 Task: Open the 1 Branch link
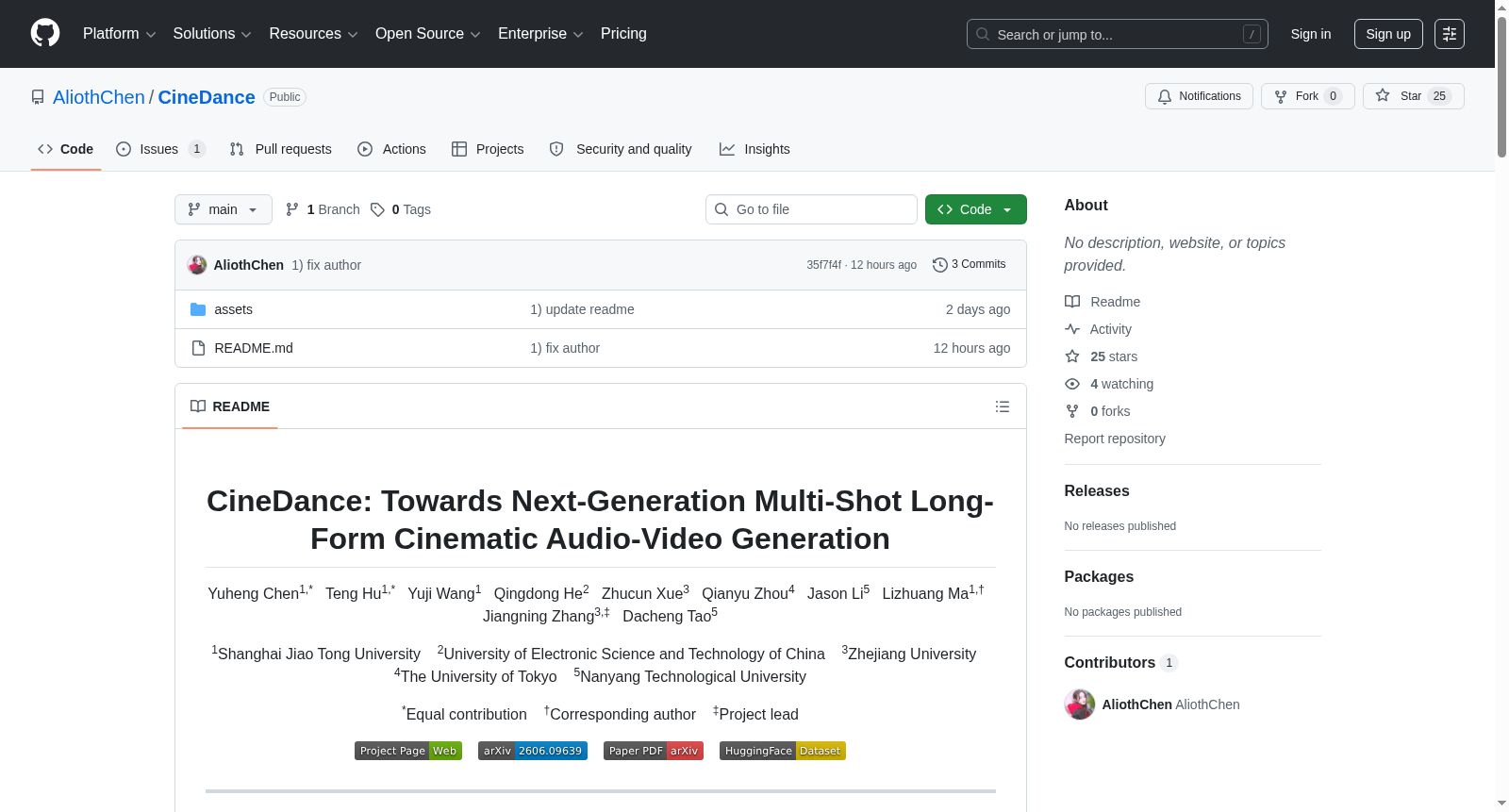(323, 209)
